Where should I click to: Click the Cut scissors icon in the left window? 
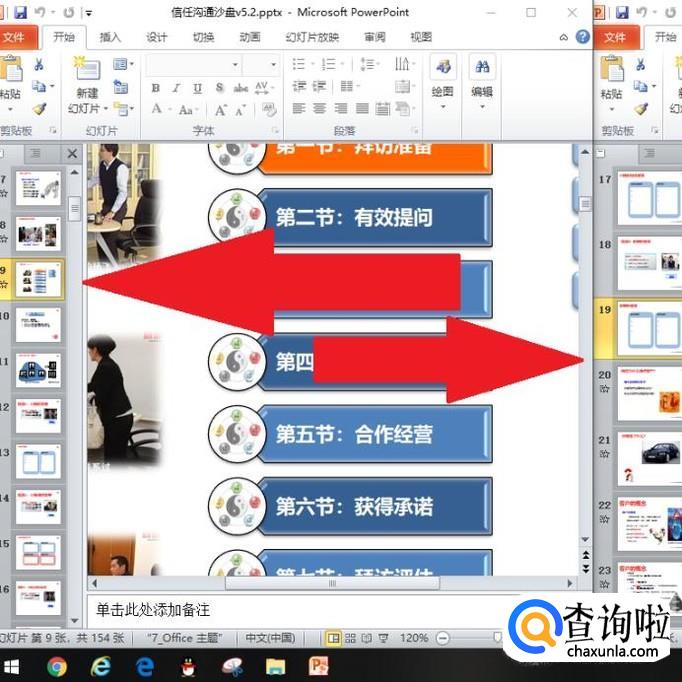coord(39,64)
